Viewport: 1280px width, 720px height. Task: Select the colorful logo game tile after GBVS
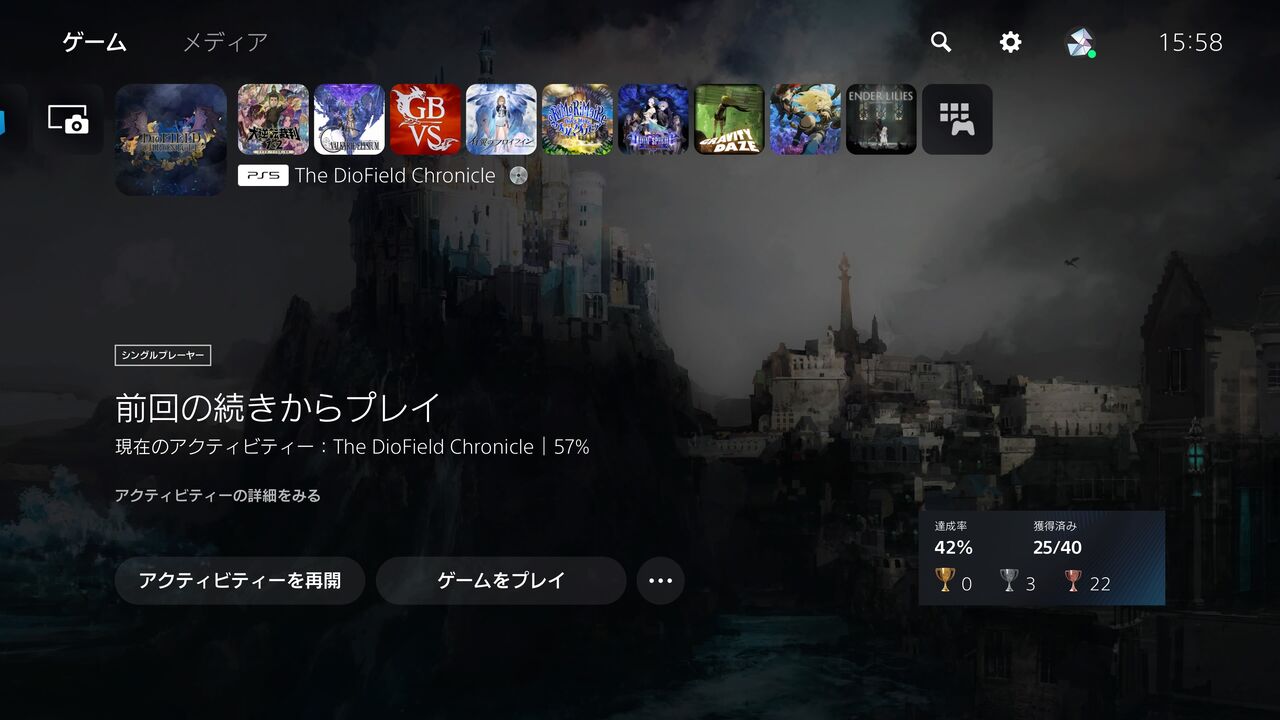click(577, 119)
